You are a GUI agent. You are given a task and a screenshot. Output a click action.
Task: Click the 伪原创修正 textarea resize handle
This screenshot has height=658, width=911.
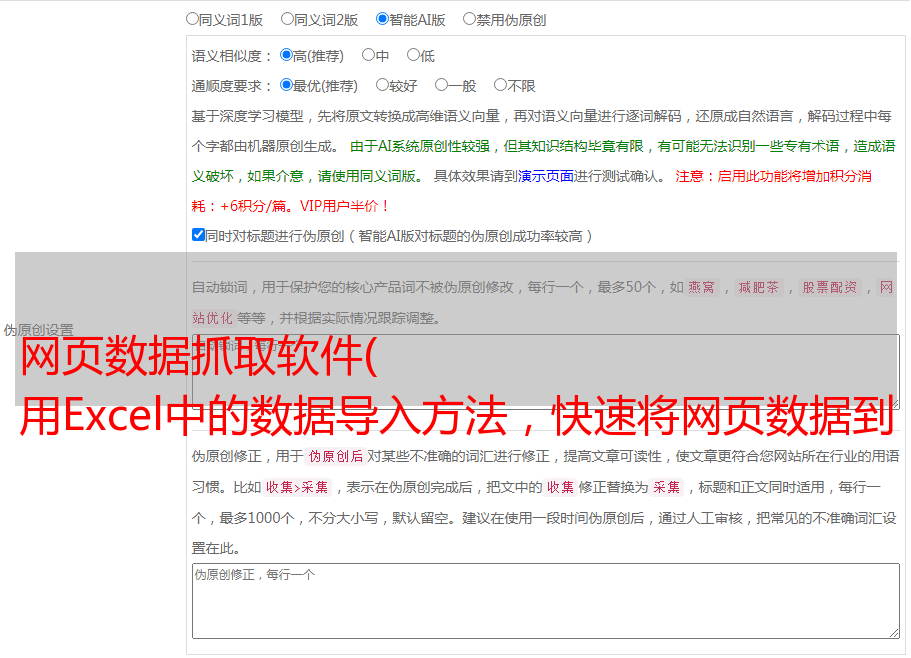[x=893, y=632]
